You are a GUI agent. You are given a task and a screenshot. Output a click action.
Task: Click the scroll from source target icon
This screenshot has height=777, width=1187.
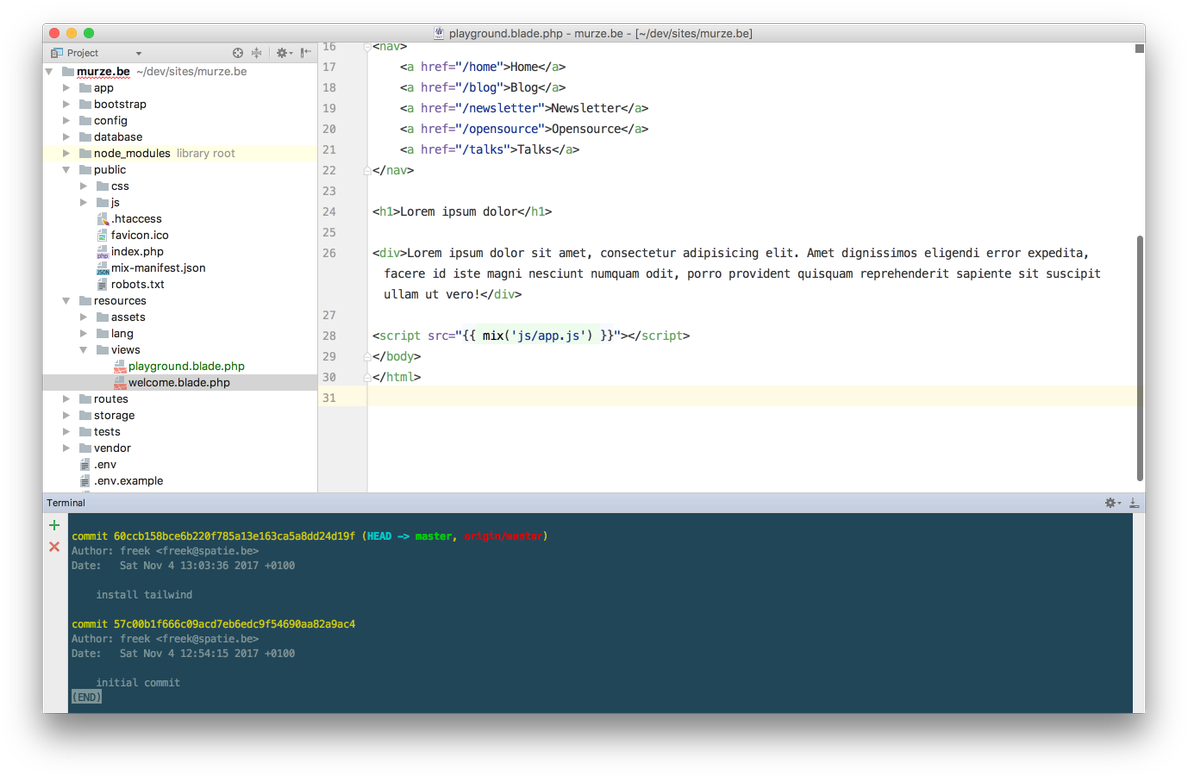click(238, 53)
